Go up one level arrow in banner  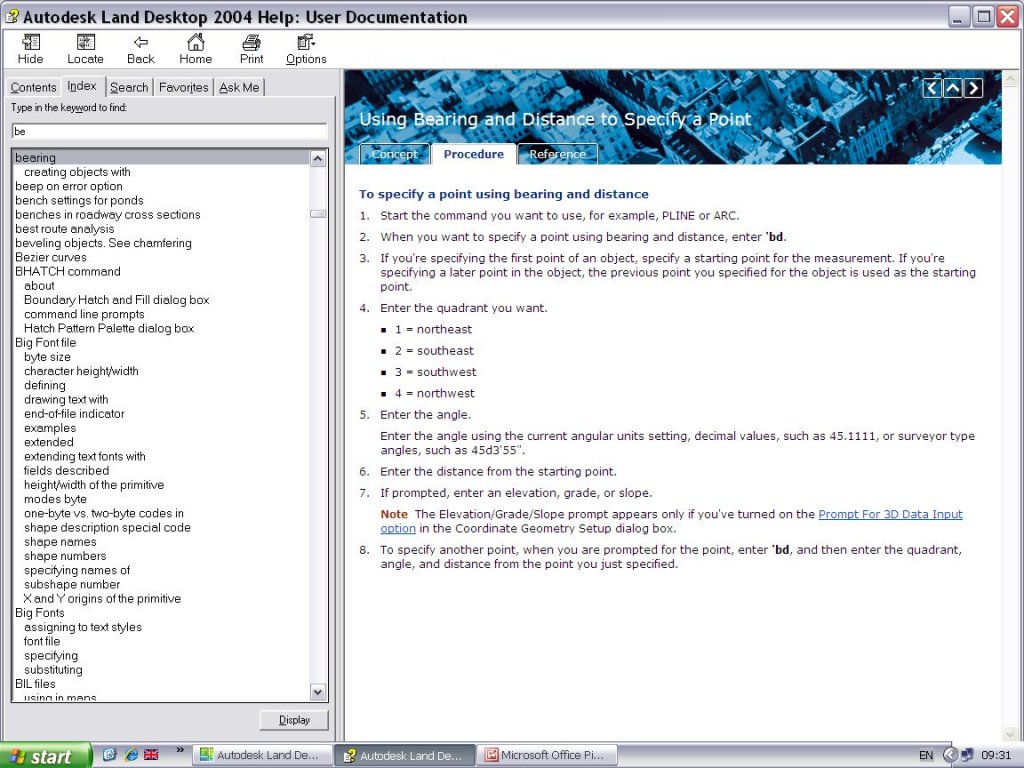(953, 88)
